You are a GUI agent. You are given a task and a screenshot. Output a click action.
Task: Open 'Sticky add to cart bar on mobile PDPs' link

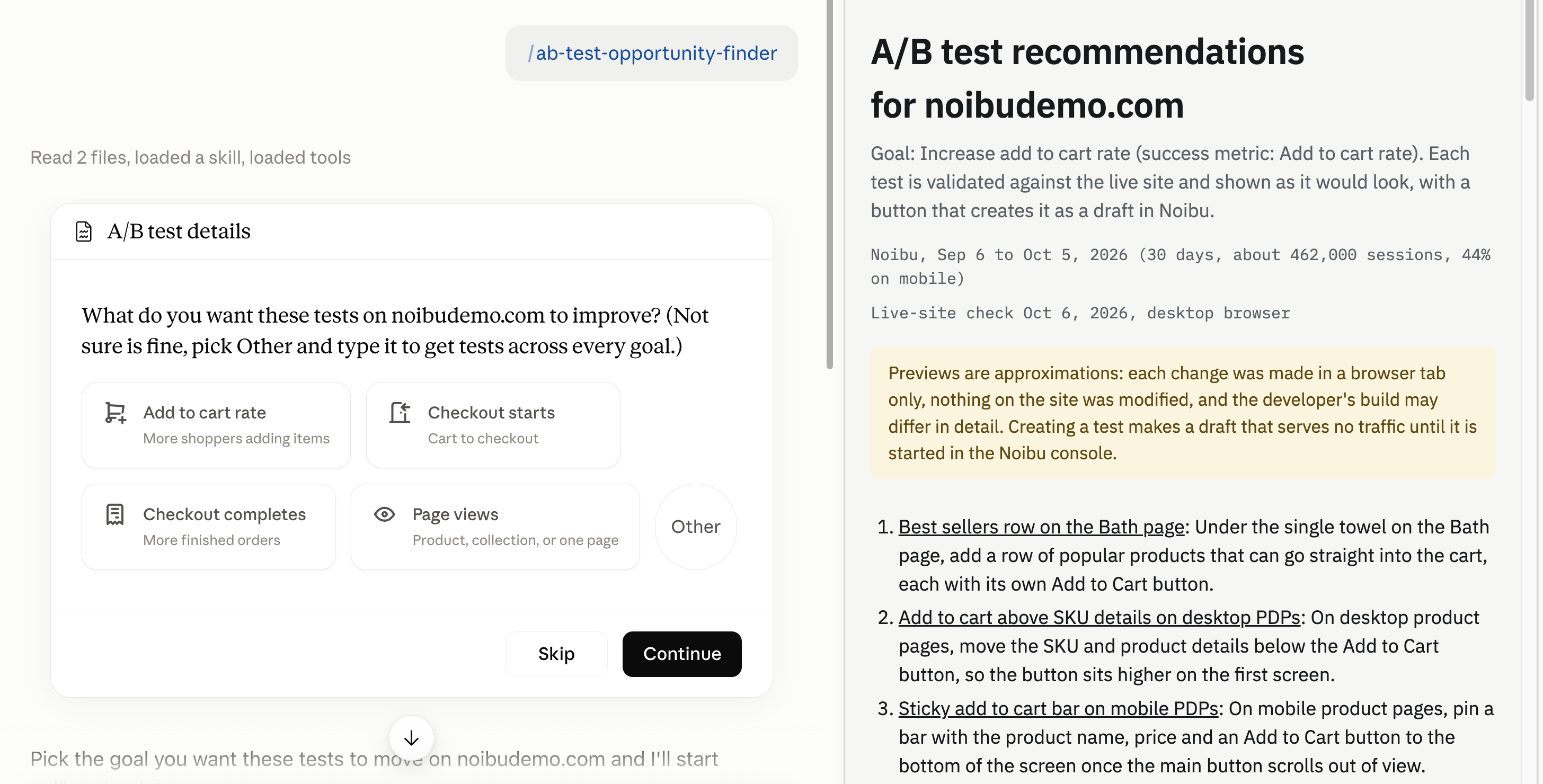click(1058, 708)
